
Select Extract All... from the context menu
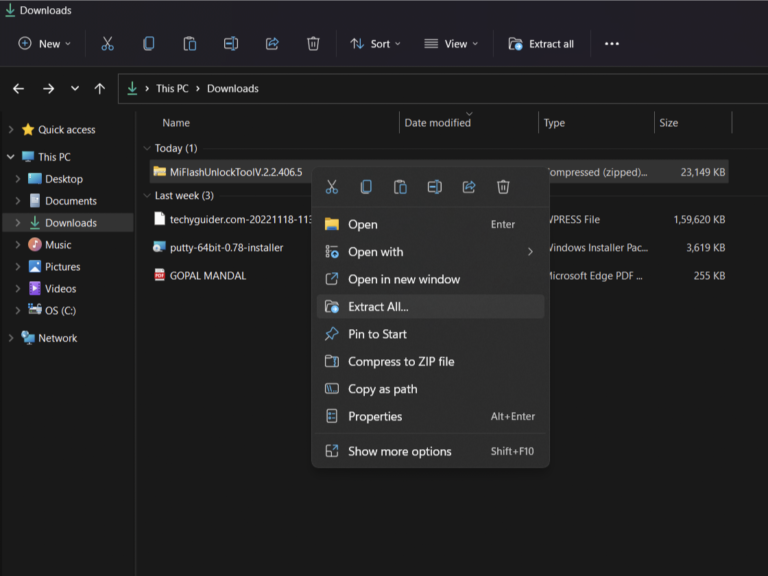[x=378, y=307]
